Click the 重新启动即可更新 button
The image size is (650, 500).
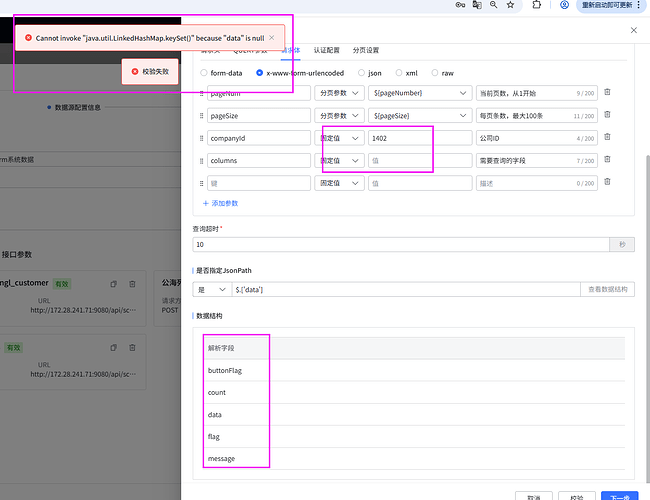click(611, 5)
